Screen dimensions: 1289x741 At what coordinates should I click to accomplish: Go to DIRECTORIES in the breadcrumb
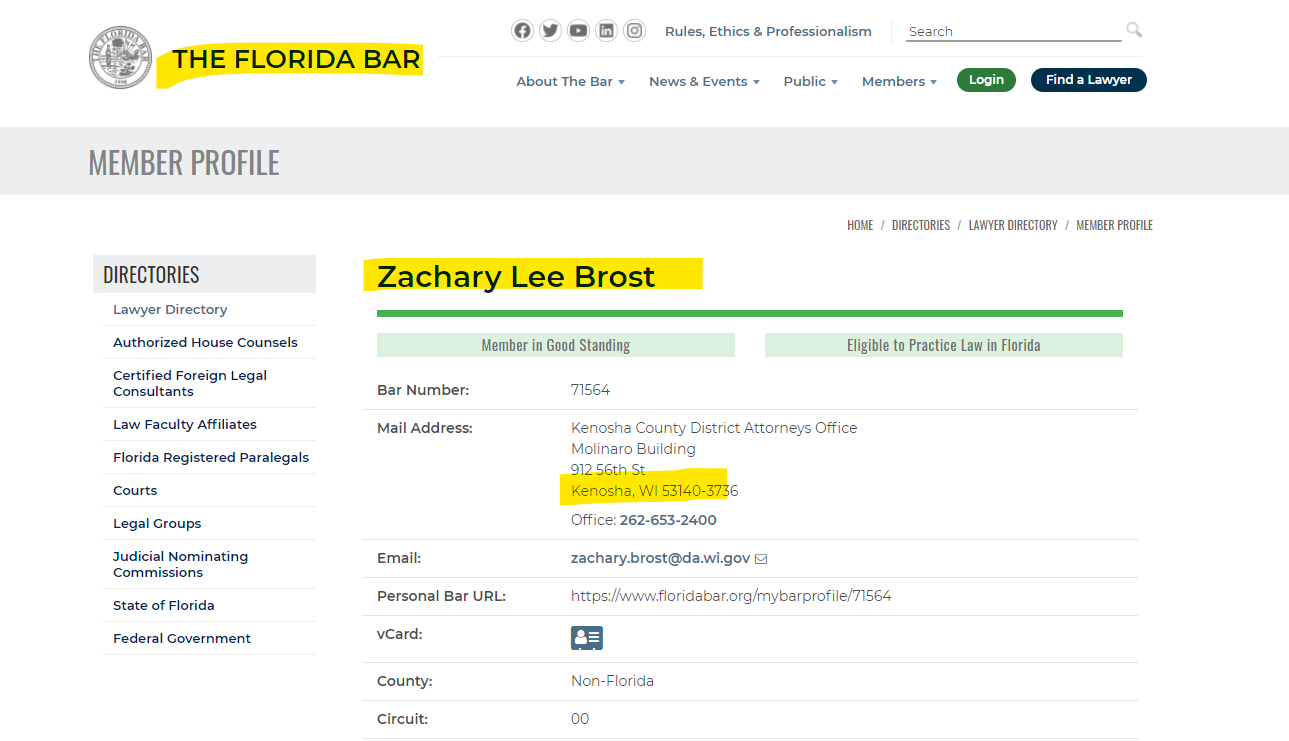tap(921, 225)
